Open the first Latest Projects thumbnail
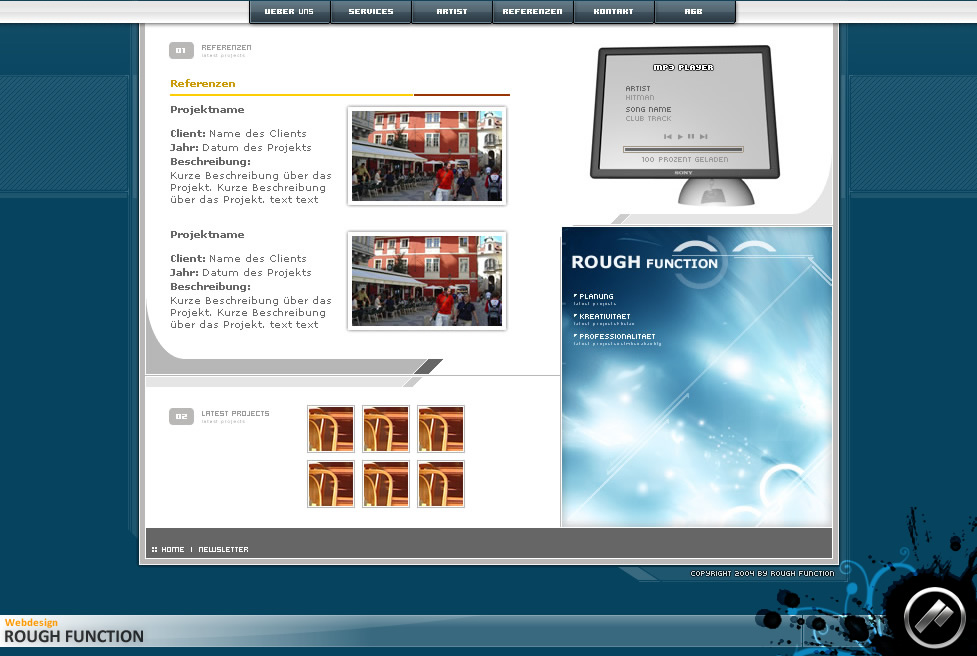Viewport: 977px width, 656px height. click(x=331, y=429)
